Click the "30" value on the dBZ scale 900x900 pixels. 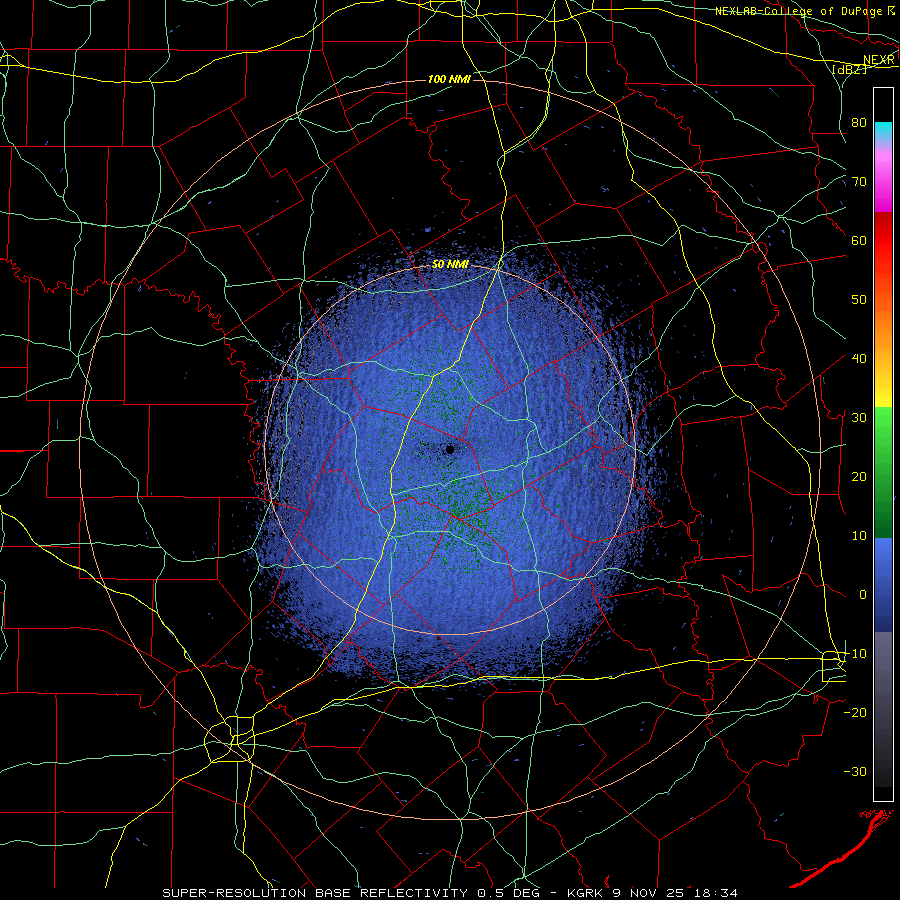click(859, 417)
